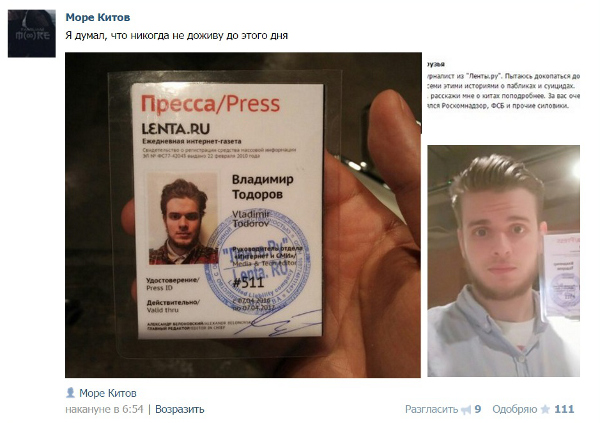Click the star like icon

[545, 409]
